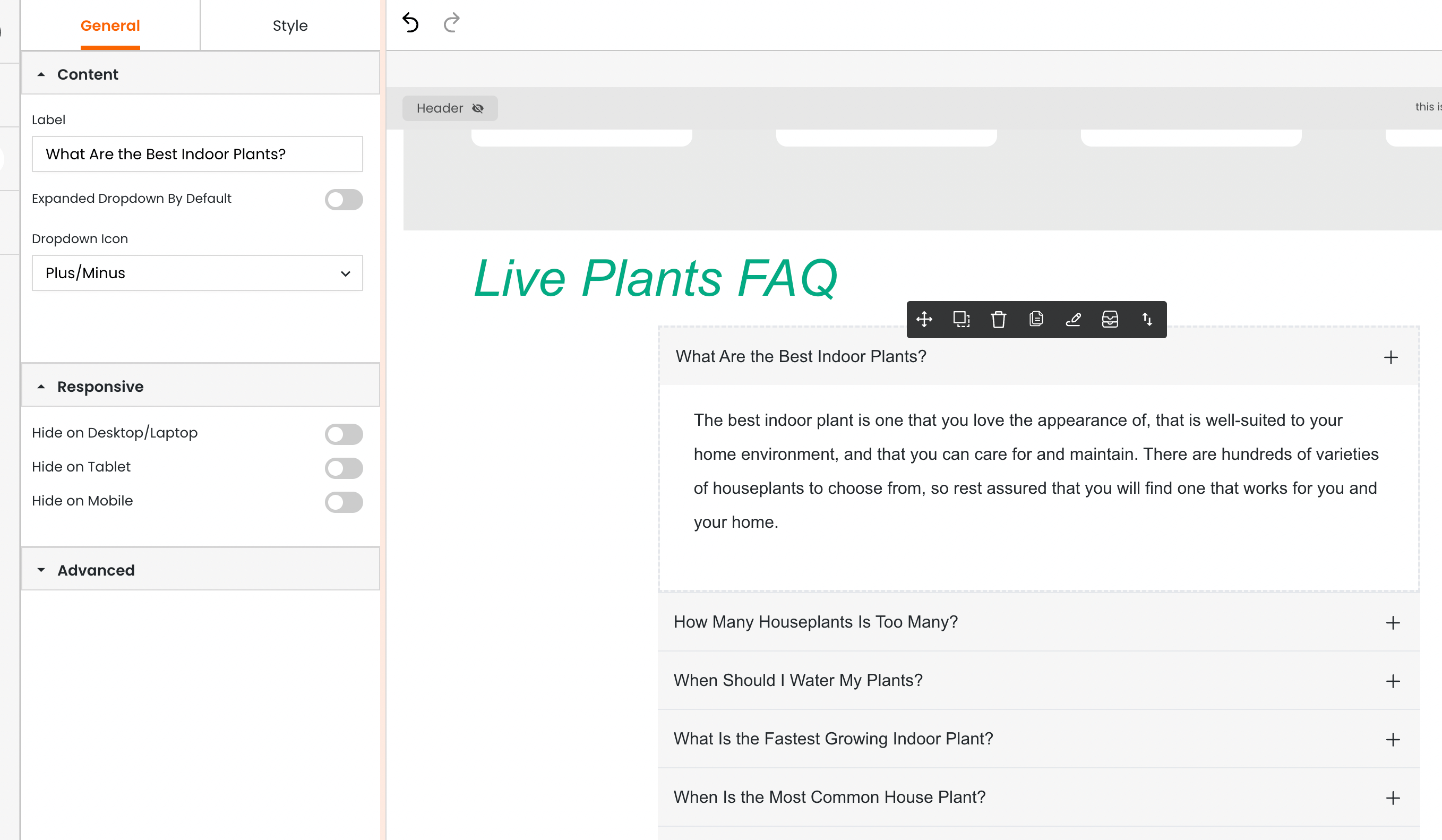
Task: Click the Label text input field
Action: (198, 154)
